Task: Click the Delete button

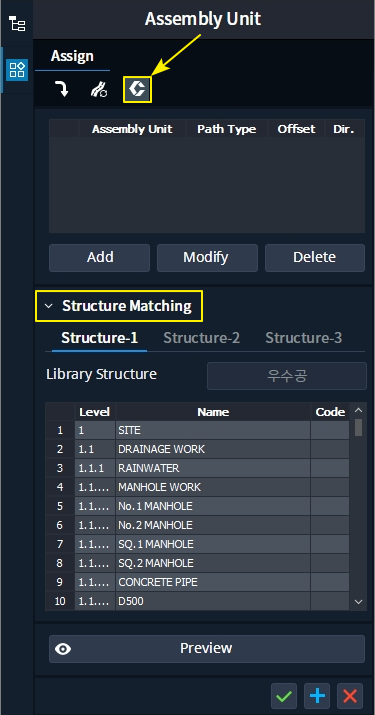Action: point(315,258)
